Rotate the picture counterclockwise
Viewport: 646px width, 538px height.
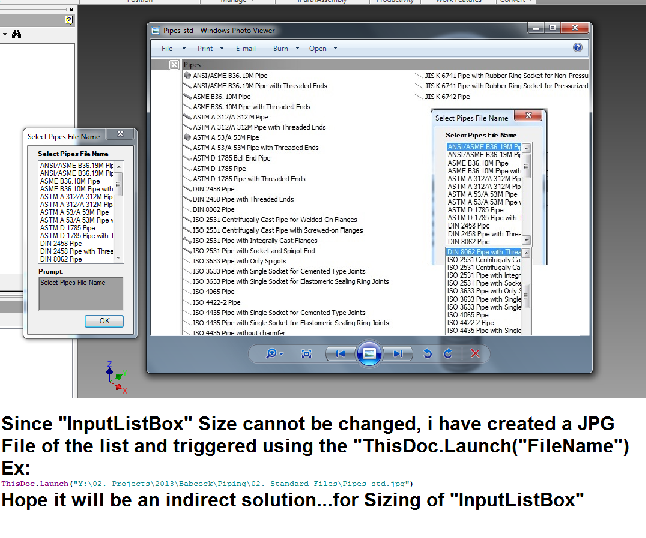click(427, 353)
